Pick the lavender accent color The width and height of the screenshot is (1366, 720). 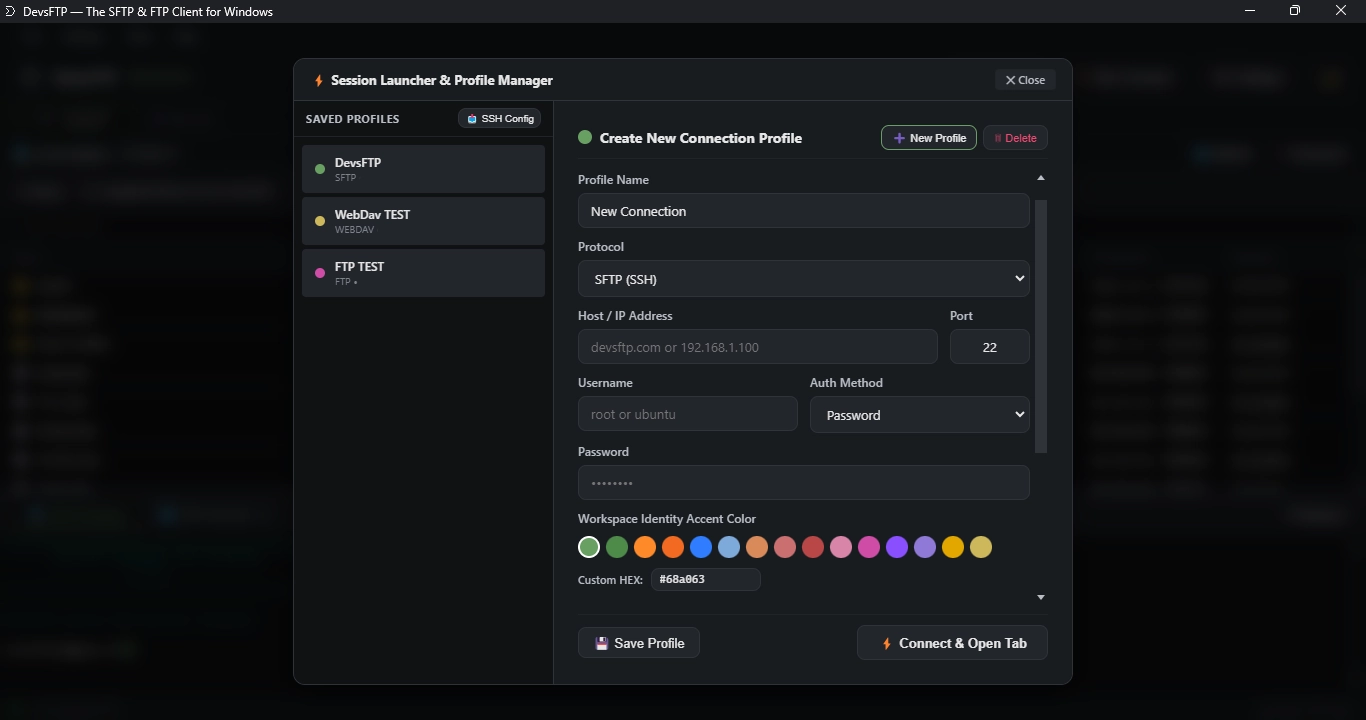[925, 547]
